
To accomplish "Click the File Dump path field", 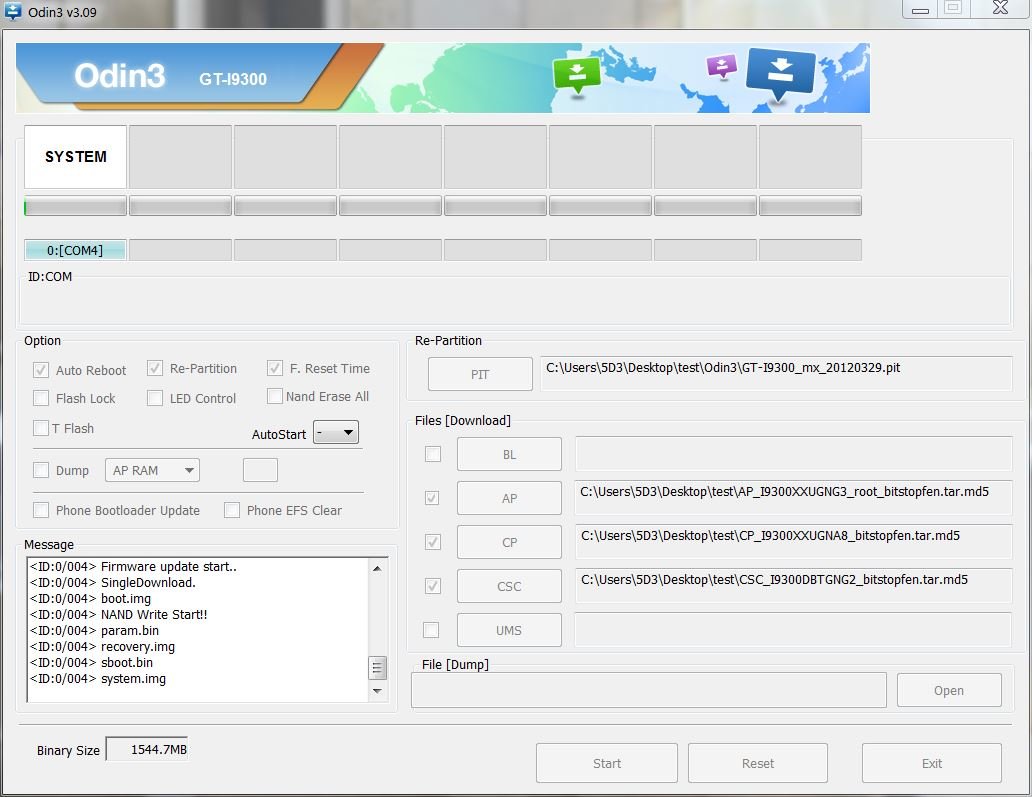I will click(x=648, y=690).
